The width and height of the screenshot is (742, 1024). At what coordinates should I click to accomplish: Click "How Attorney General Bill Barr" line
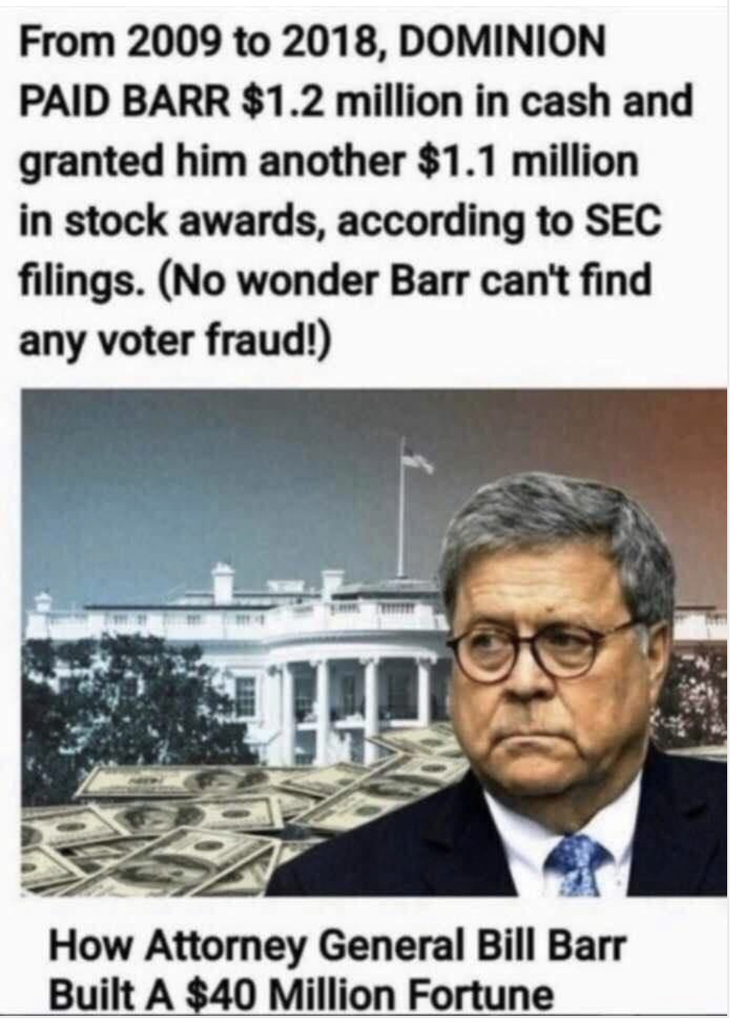(338, 947)
